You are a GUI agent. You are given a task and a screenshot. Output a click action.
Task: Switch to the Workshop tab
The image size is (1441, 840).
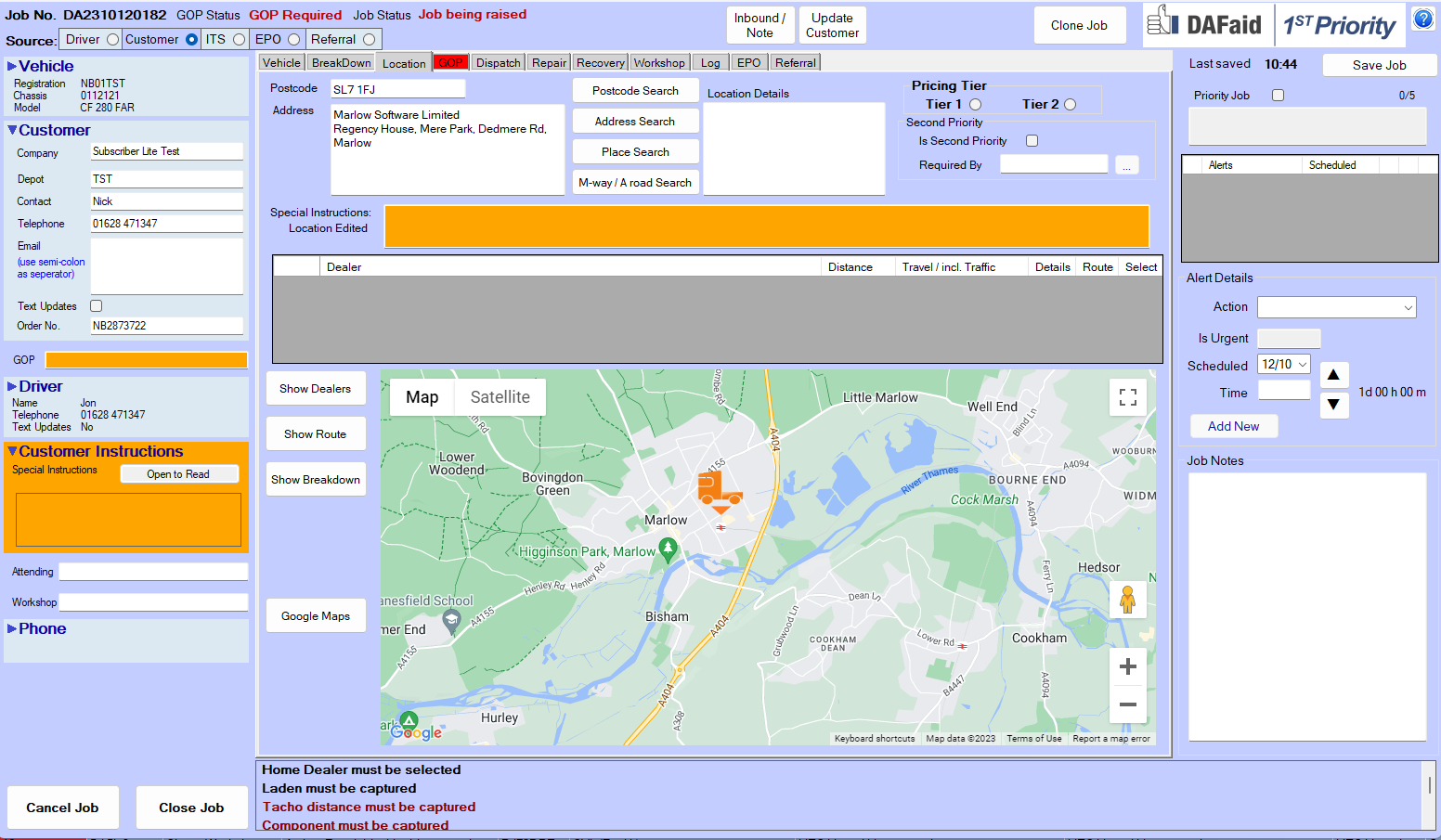pyautogui.click(x=659, y=63)
